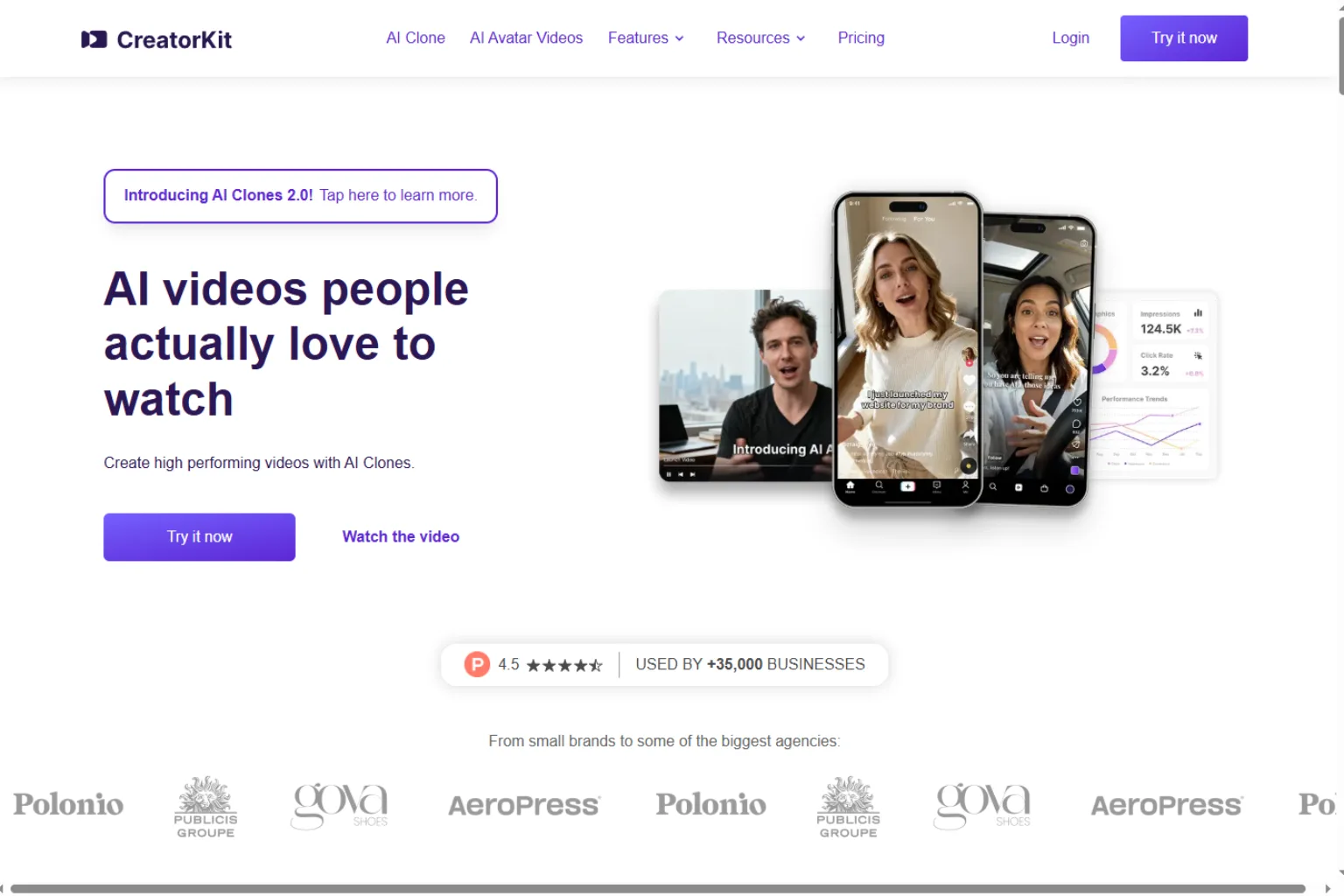Click the second Polonio logo
The image size is (1344, 896).
[711, 804]
